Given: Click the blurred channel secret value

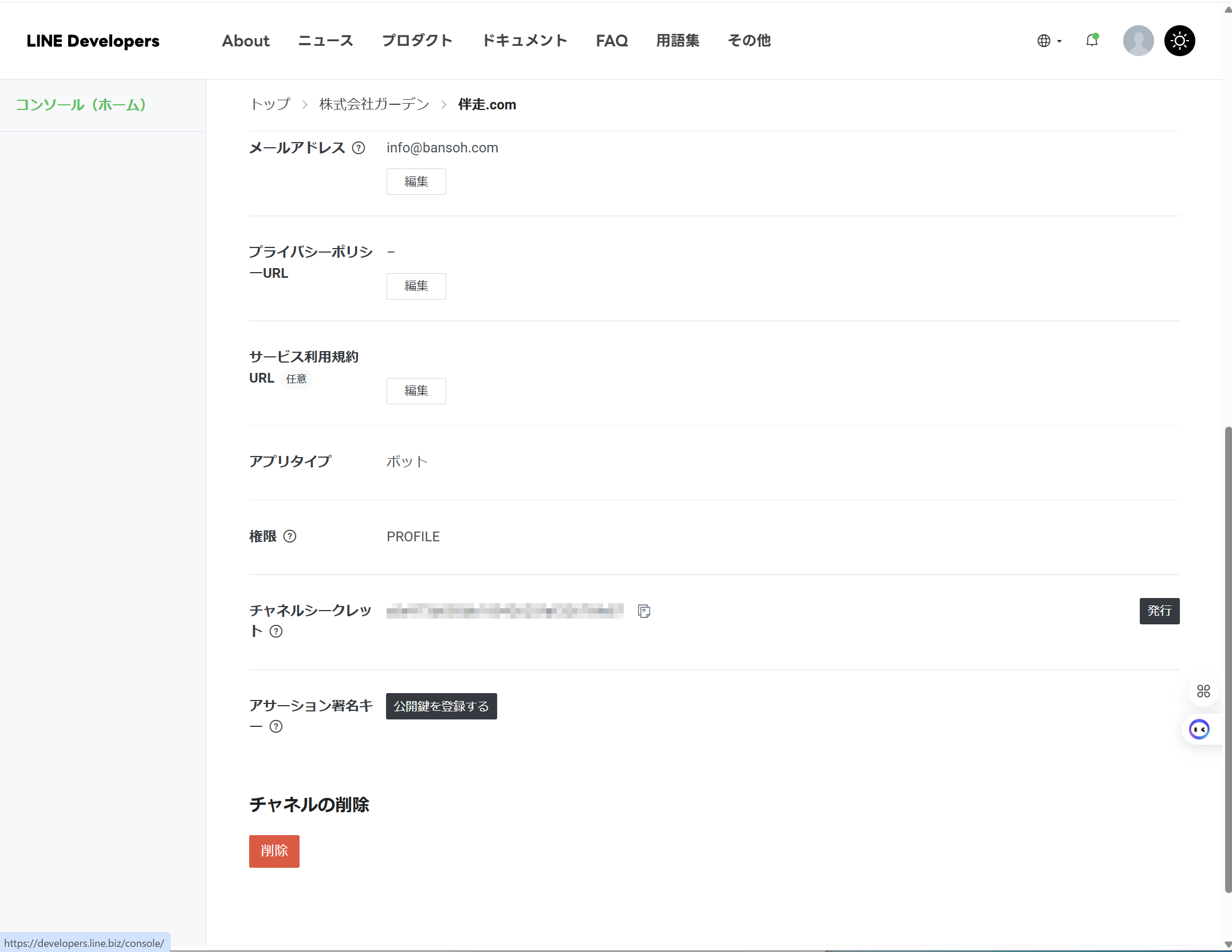Looking at the screenshot, I should [x=505, y=611].
